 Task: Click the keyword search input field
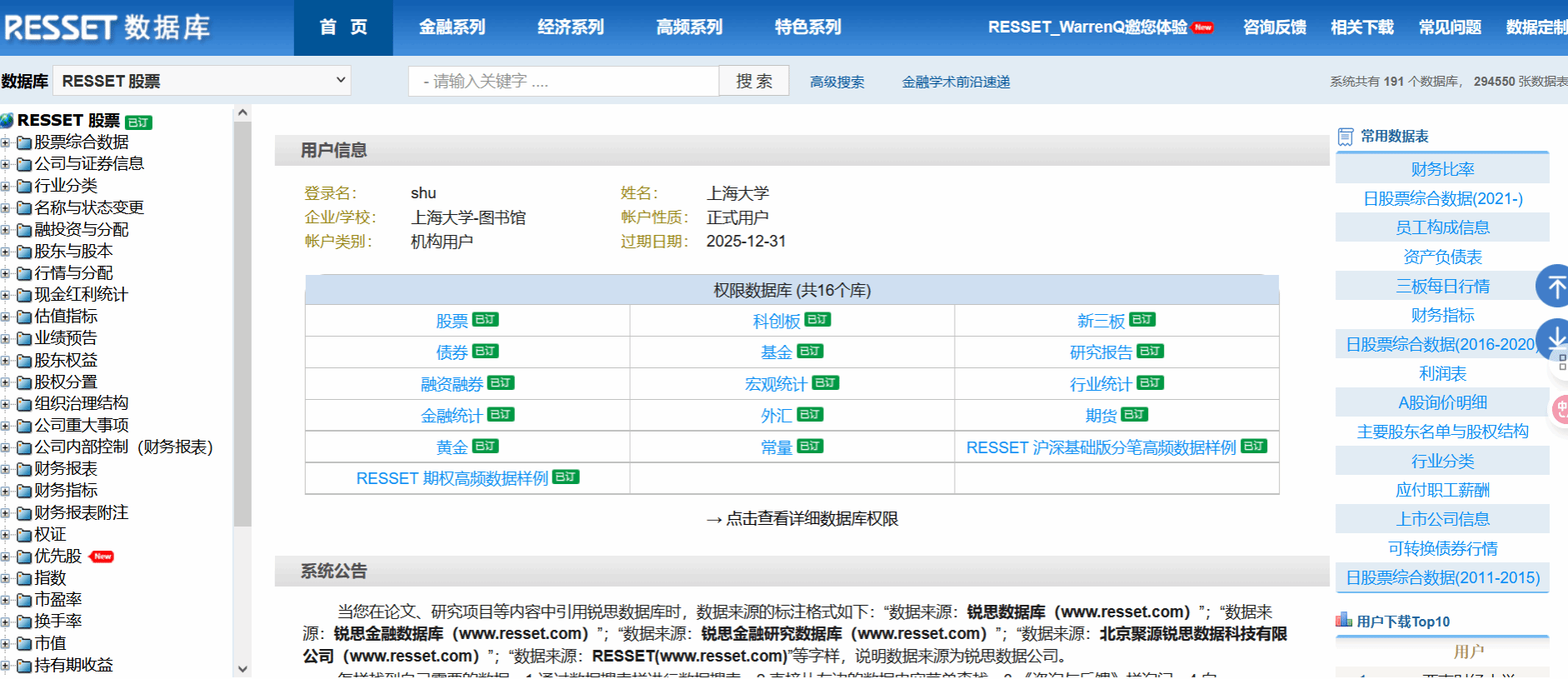pyautogui.click(x=563, y=81)
